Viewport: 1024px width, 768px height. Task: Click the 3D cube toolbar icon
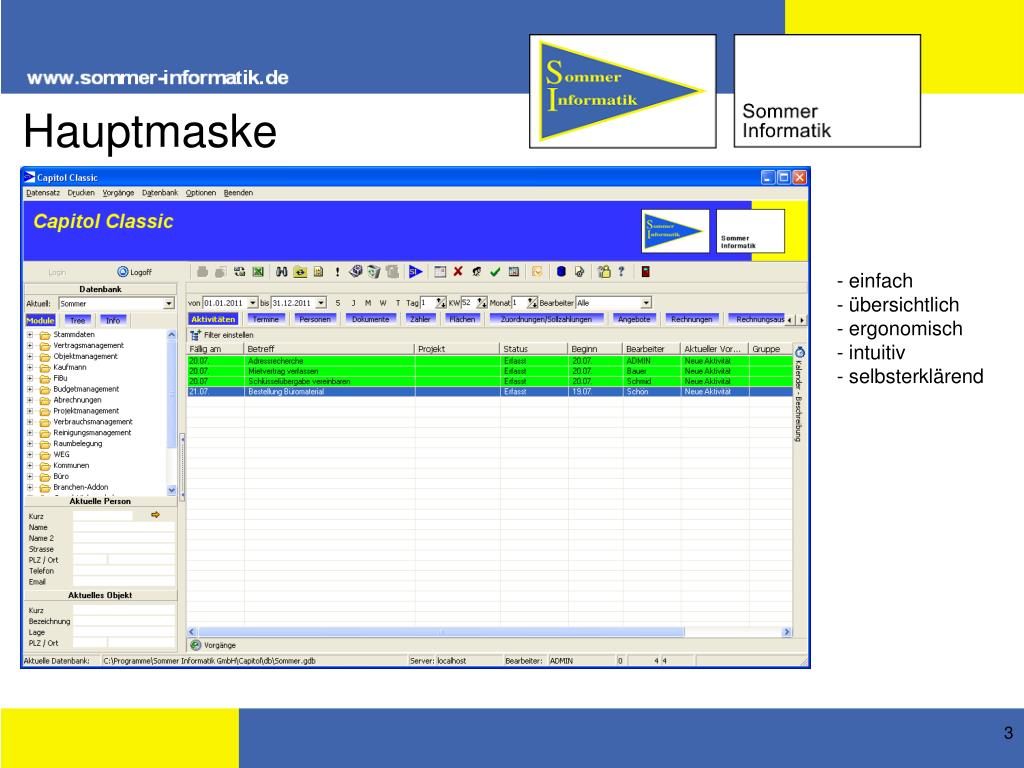356,271
